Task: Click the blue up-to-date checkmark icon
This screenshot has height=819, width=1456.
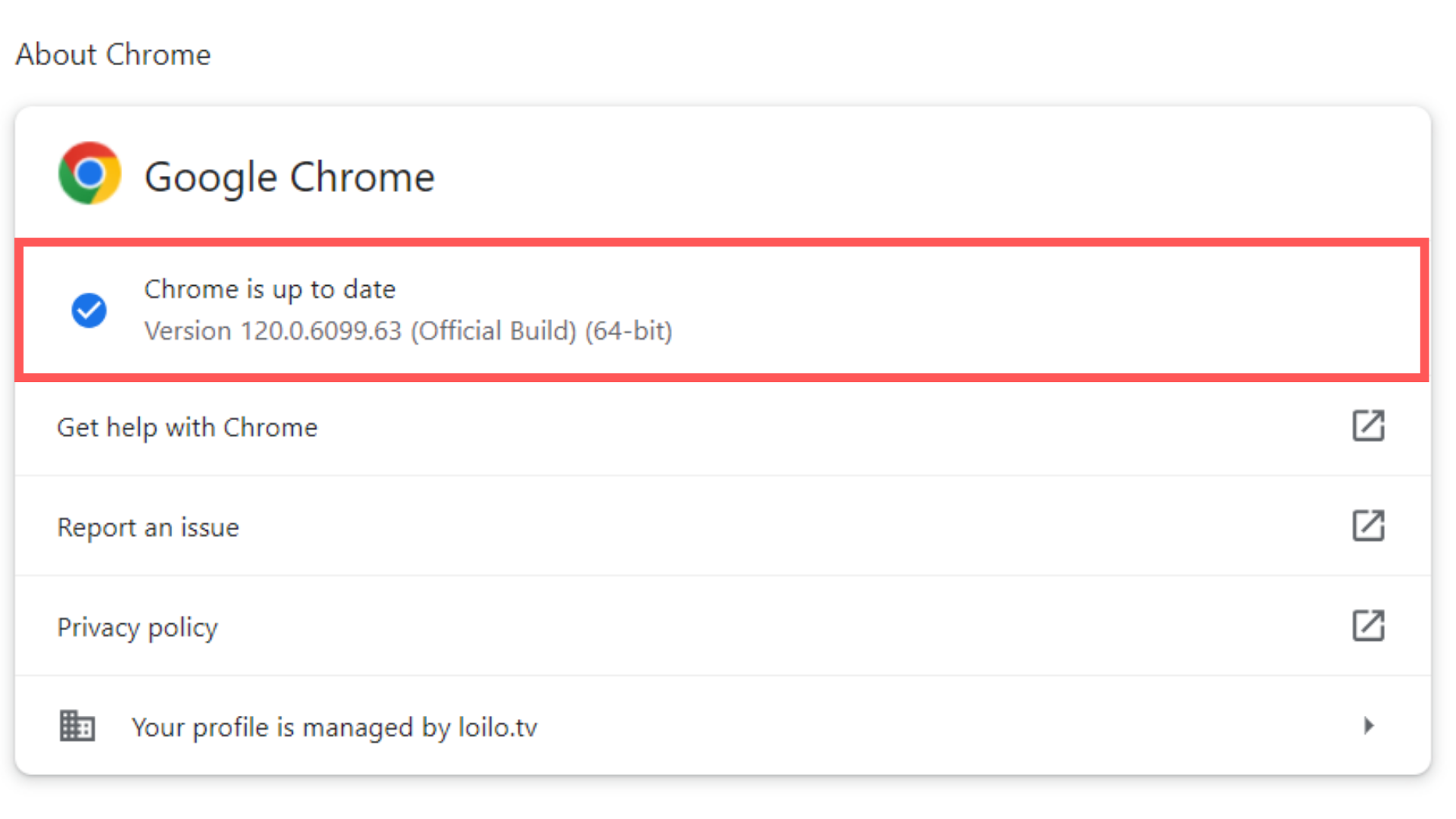Action: [x=89, y=310]
